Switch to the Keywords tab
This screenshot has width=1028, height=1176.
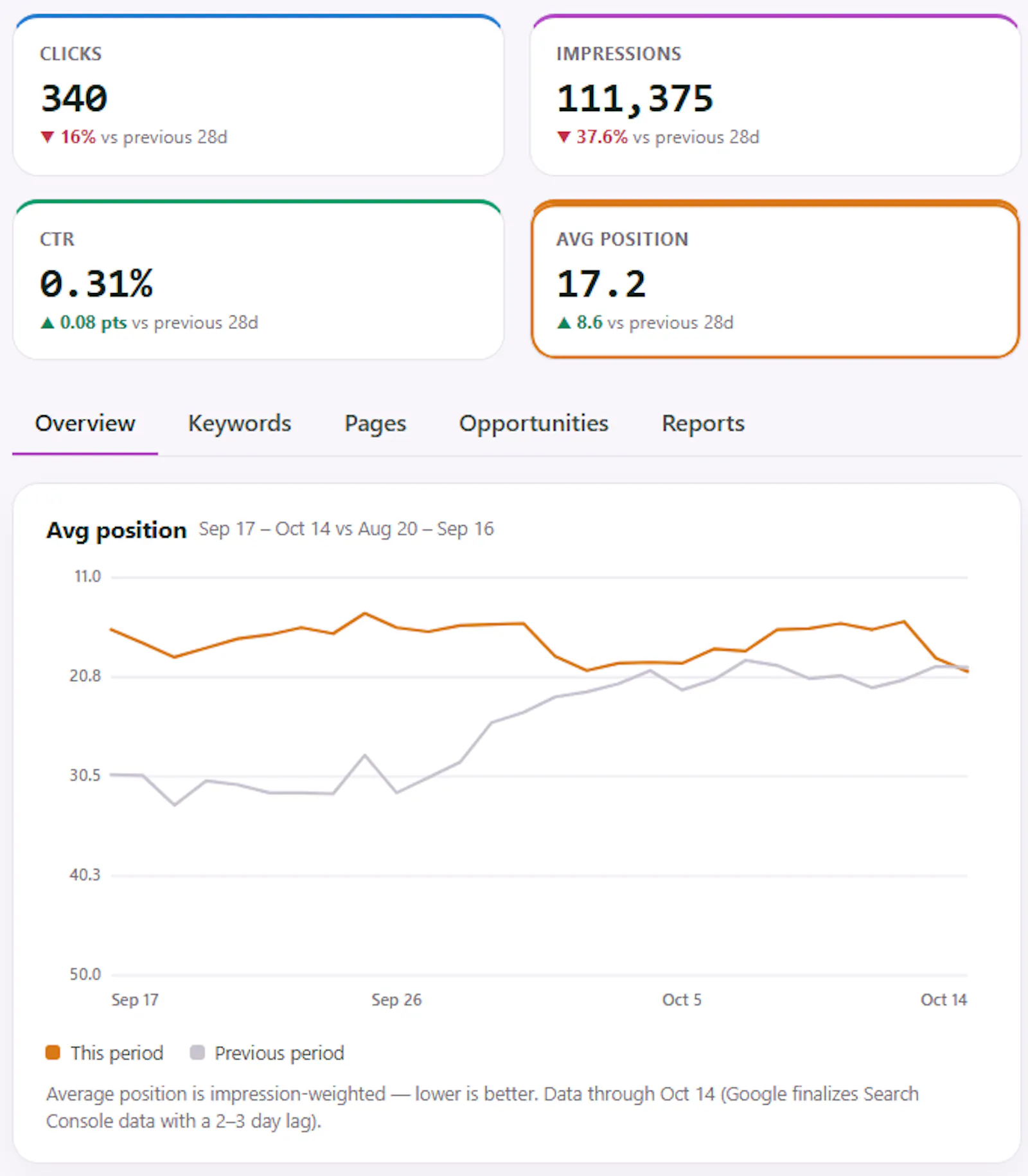(x=240, y=423)
